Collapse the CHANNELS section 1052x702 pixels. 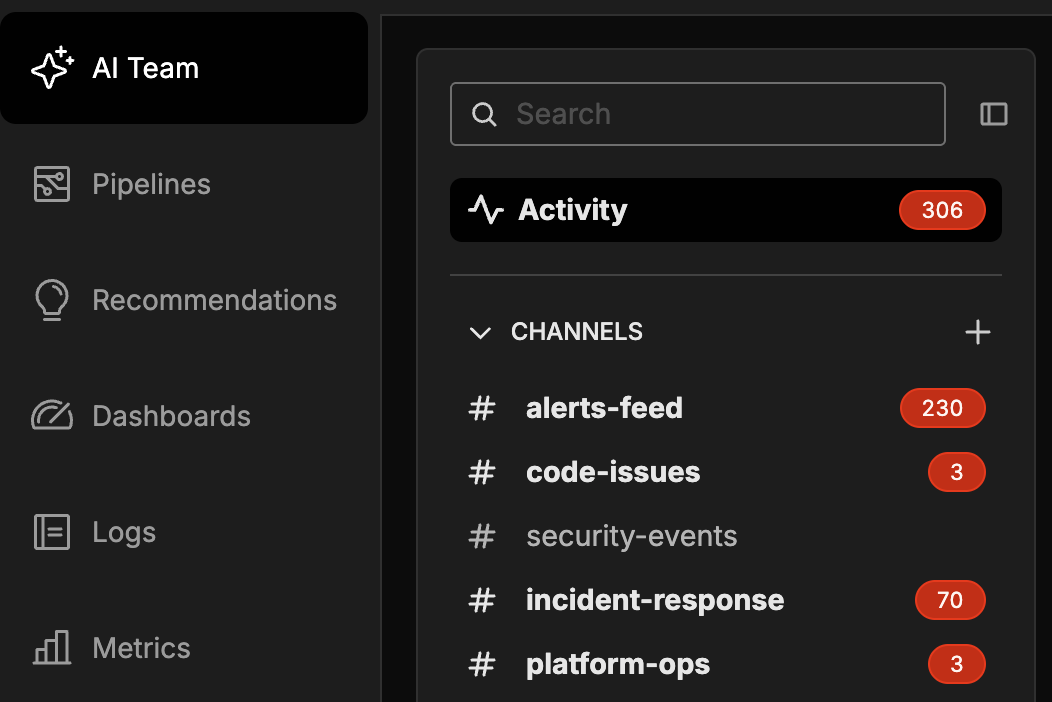click(480, 332)
